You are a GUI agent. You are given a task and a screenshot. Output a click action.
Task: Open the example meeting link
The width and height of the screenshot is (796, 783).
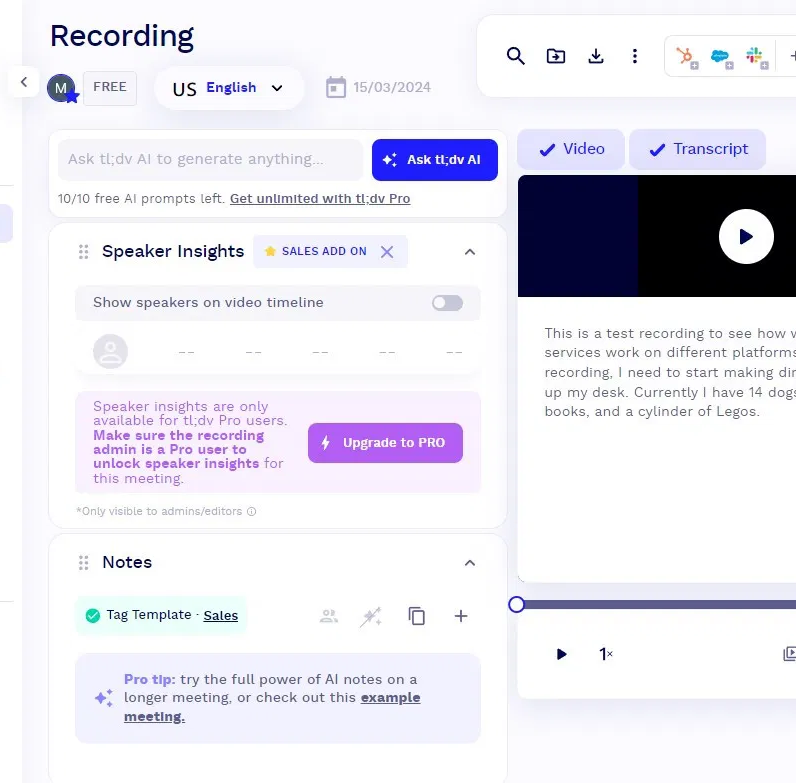(272, 707)
